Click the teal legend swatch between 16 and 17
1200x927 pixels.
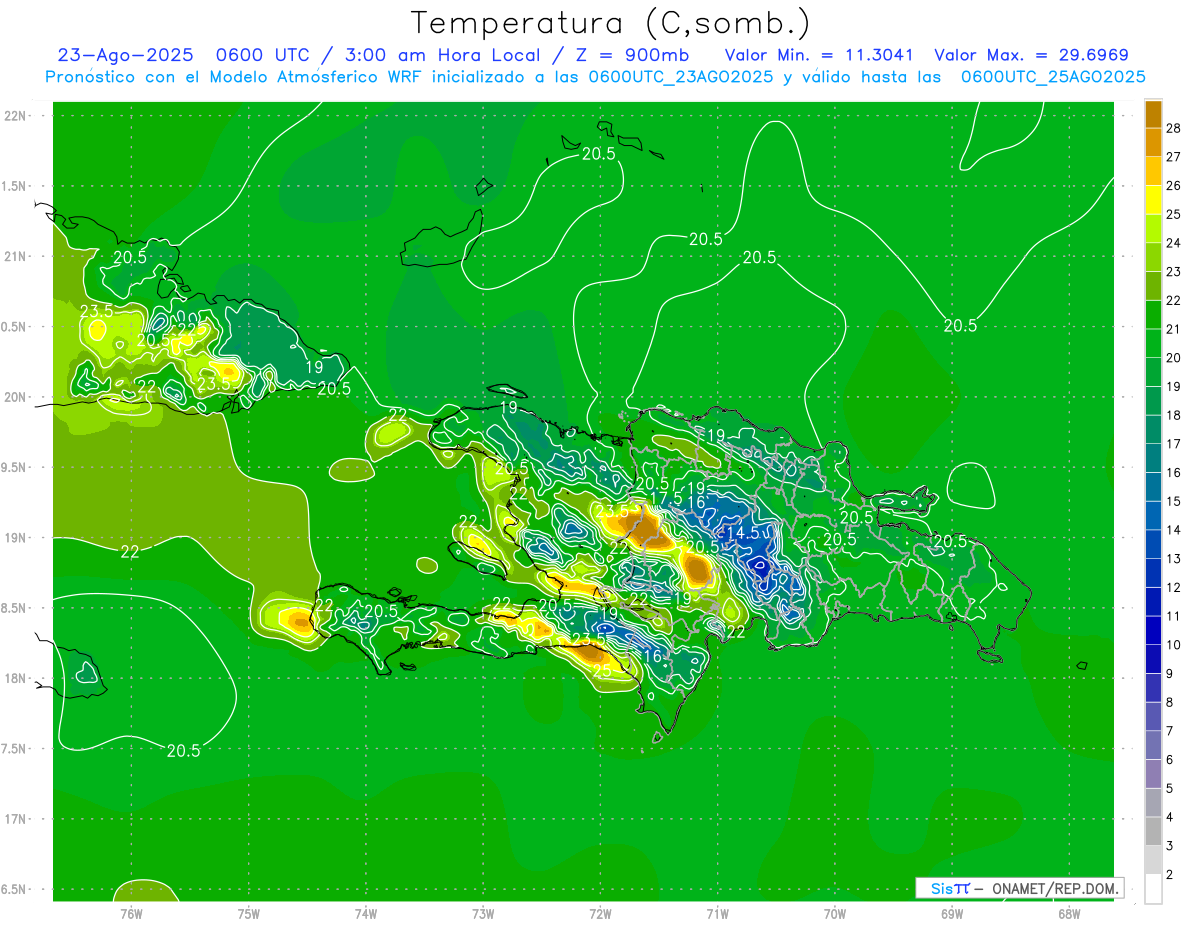coord(1153,458)
